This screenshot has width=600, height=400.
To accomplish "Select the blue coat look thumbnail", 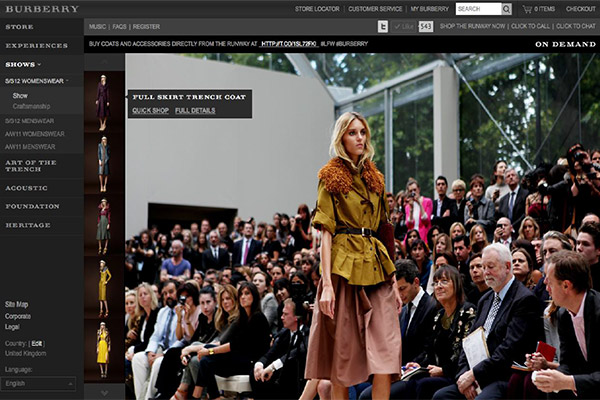I will 104,164.
